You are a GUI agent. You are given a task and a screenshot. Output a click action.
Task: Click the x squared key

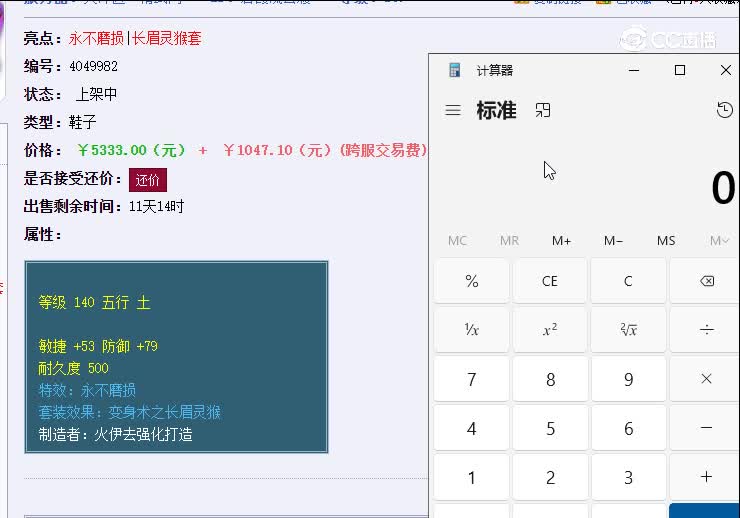550,329
